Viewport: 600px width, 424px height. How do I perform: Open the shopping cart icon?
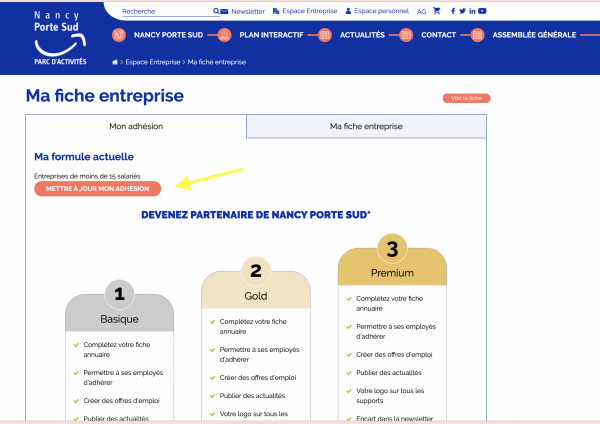[436, 11]
